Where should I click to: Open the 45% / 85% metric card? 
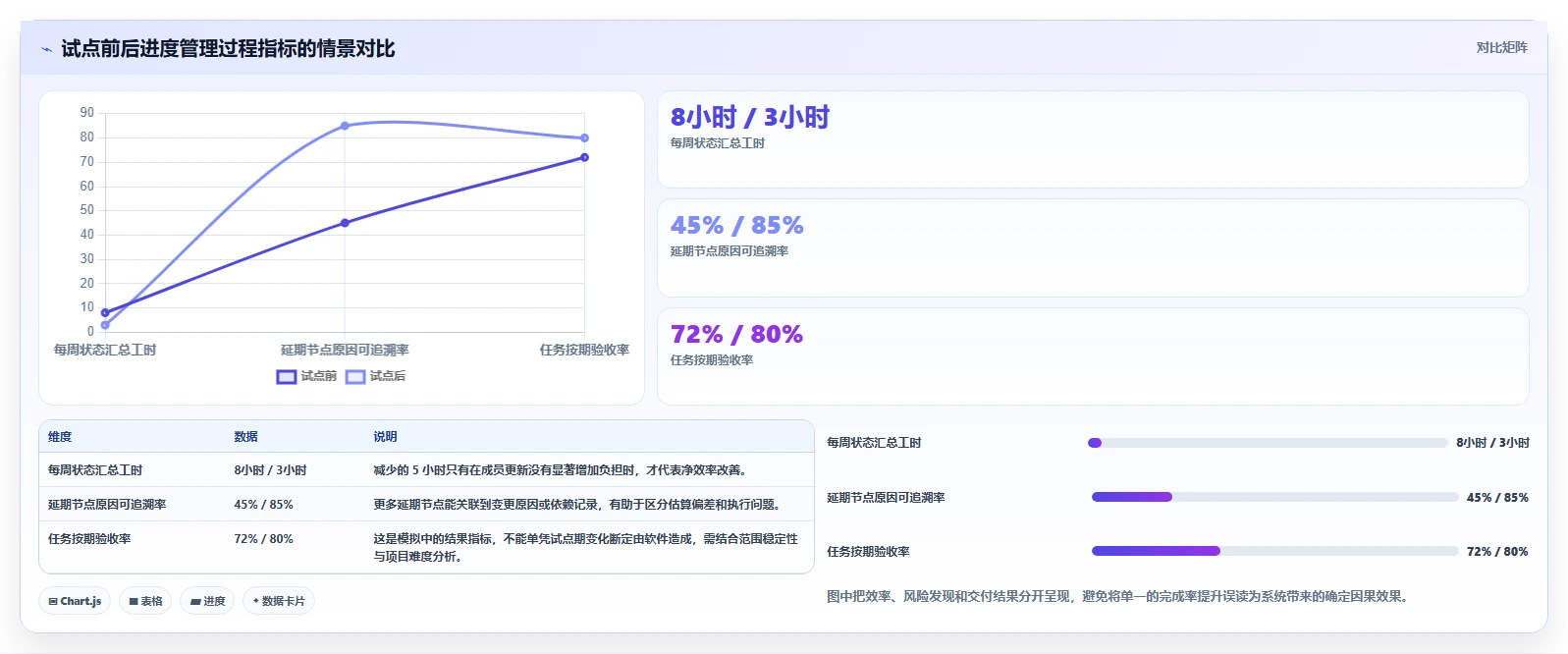click(x=1093, y=248)
